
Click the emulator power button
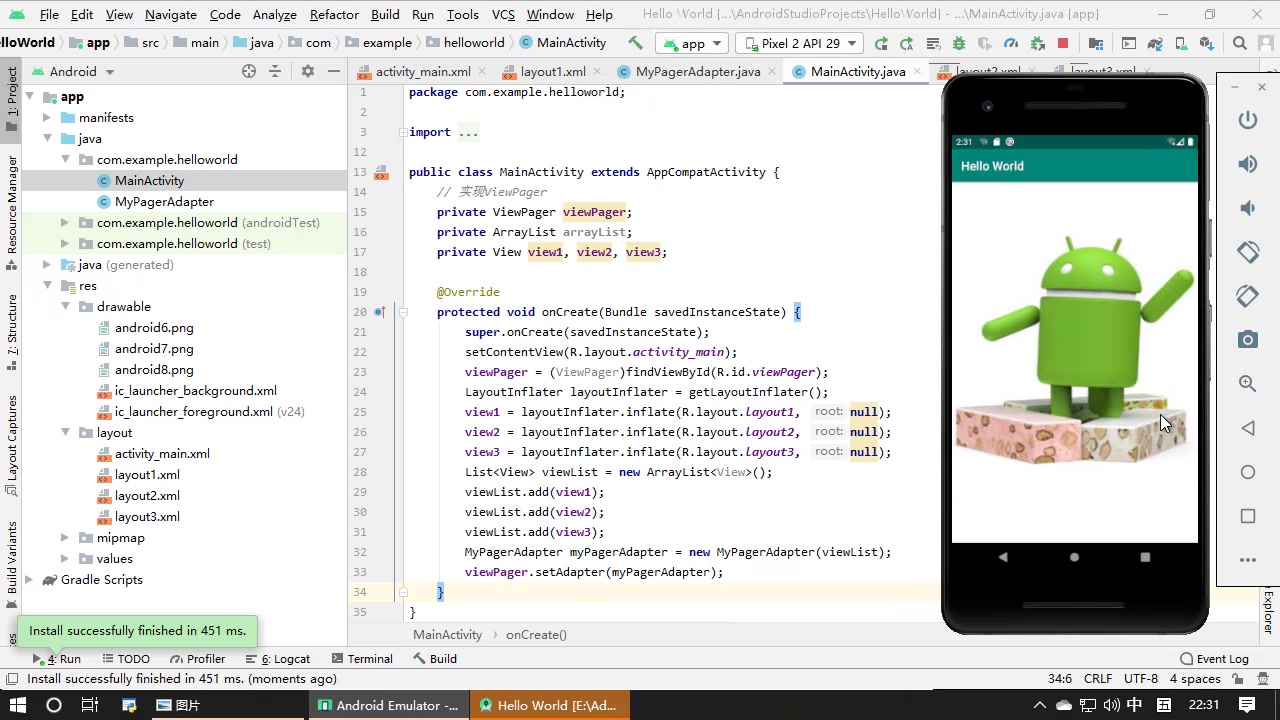point(1247,120)
